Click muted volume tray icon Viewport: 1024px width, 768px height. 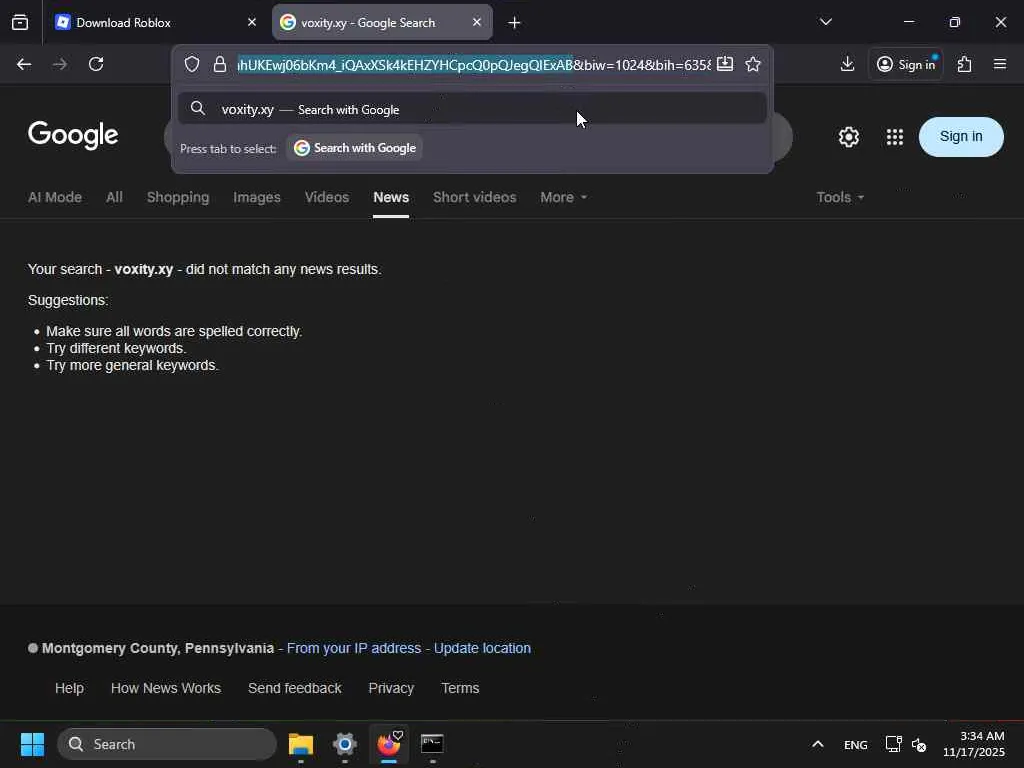[919, 744]
